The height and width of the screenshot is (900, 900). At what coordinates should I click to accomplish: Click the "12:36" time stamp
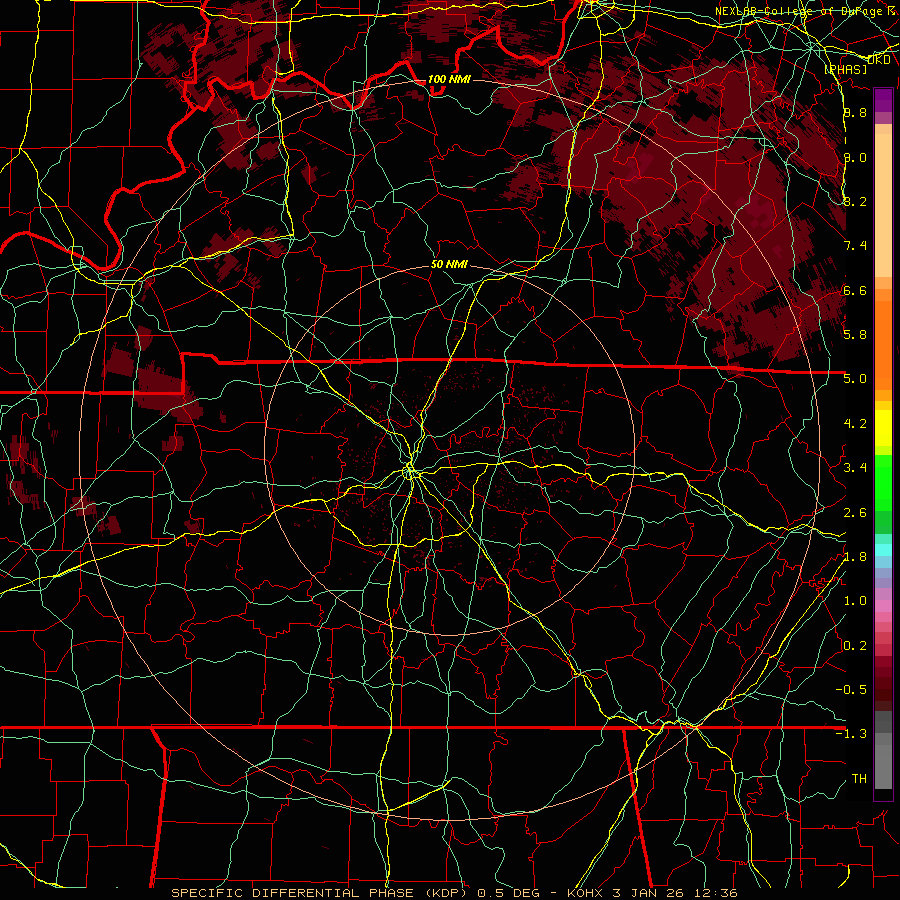pyautogui.click(x=715, y=893)
